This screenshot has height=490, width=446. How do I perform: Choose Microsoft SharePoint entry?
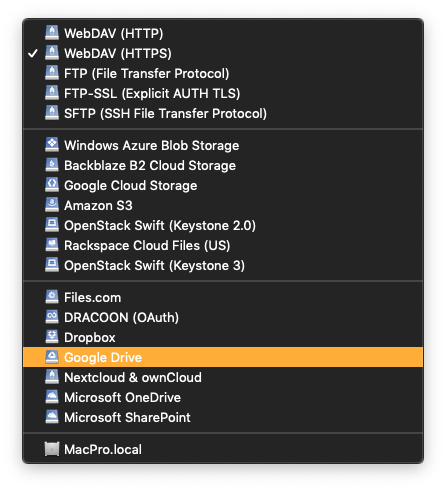point(223,417)
